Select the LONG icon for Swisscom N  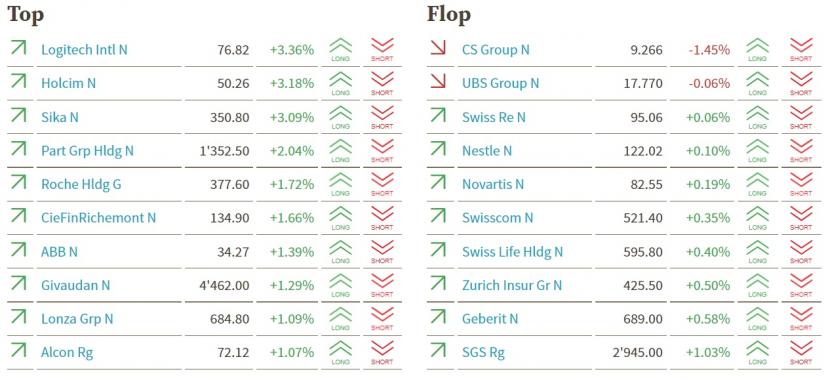(757, 218)
